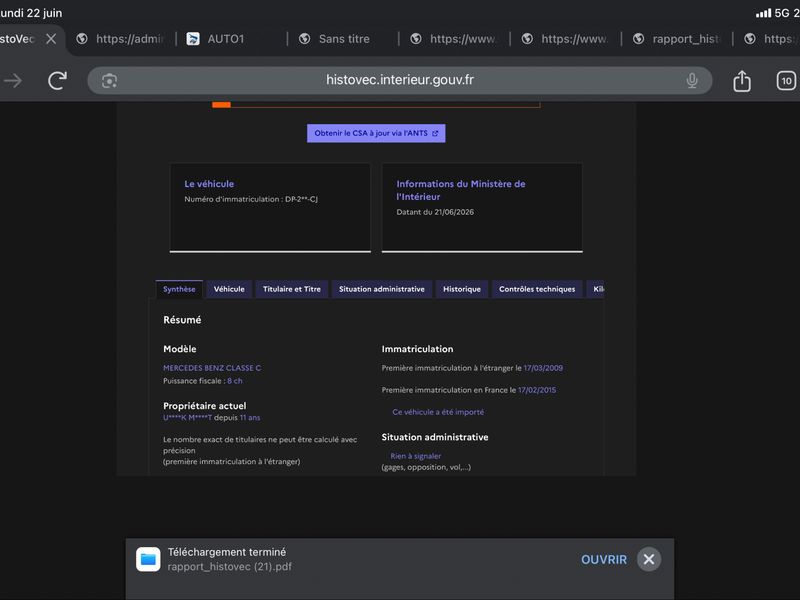Image resolution: width=800 pixels, height=600 pixels.
Task: Open the tab overview showing 10 tabs
Action: point(786,81)
